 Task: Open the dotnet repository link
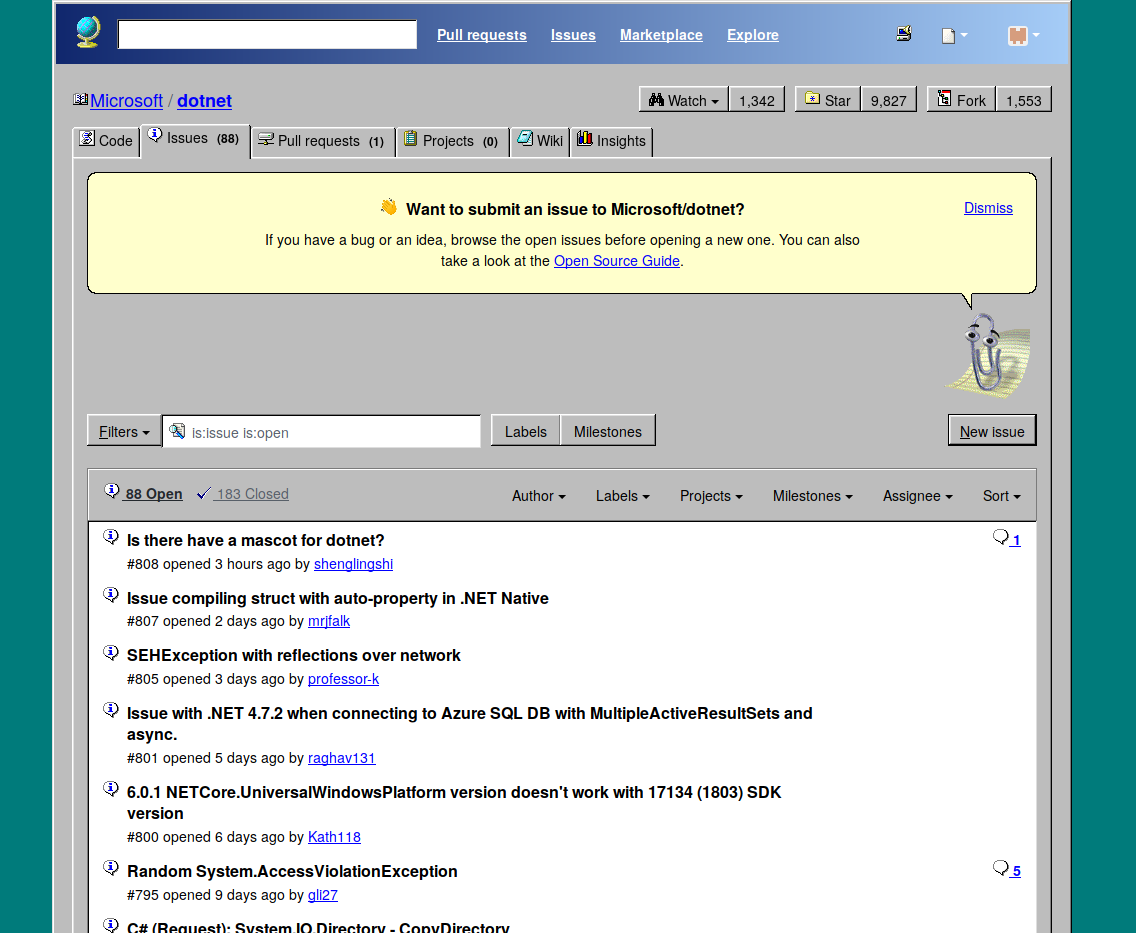pyautogui.click(x=204, y=101)
